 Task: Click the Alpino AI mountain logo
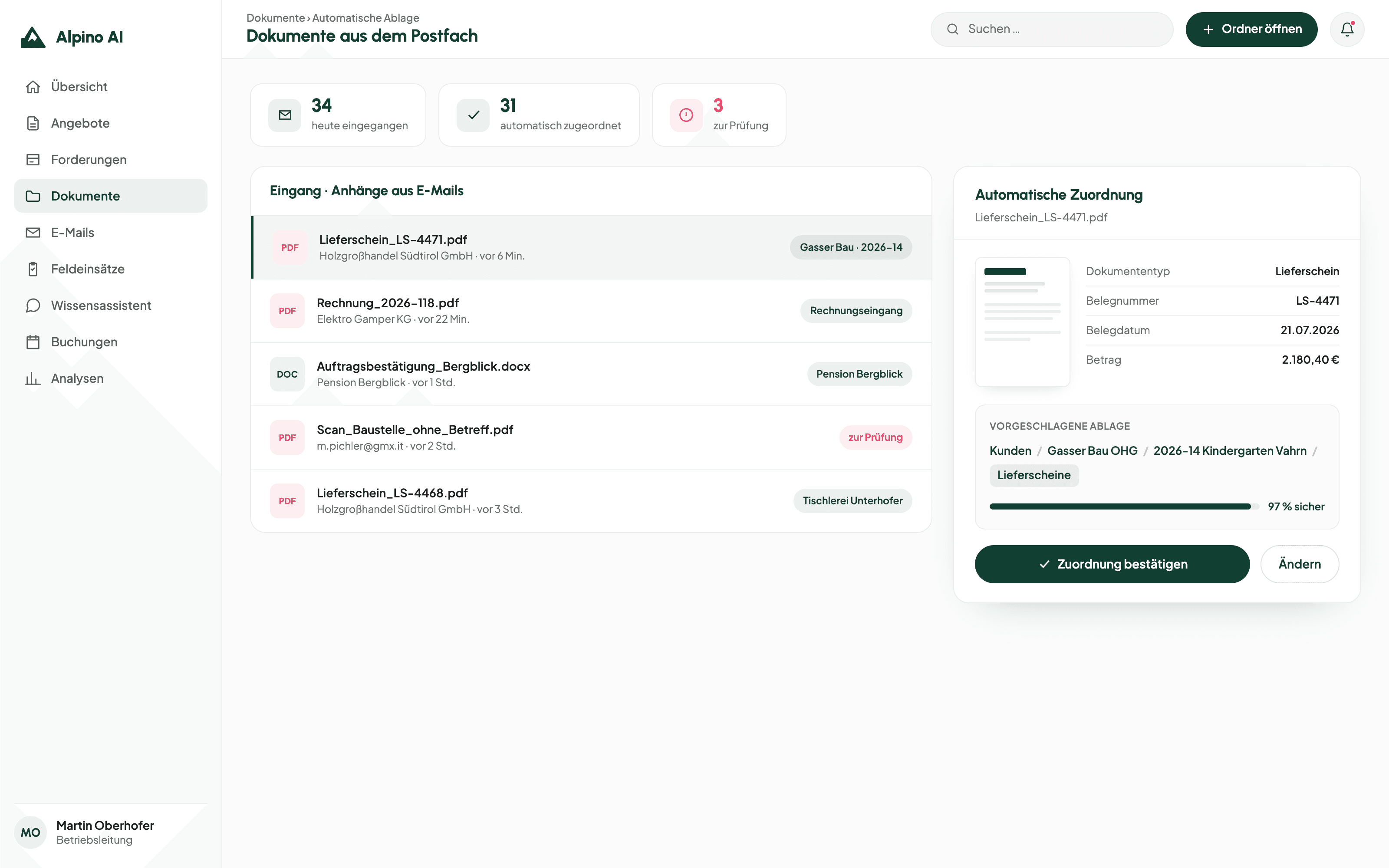(33, 37)
